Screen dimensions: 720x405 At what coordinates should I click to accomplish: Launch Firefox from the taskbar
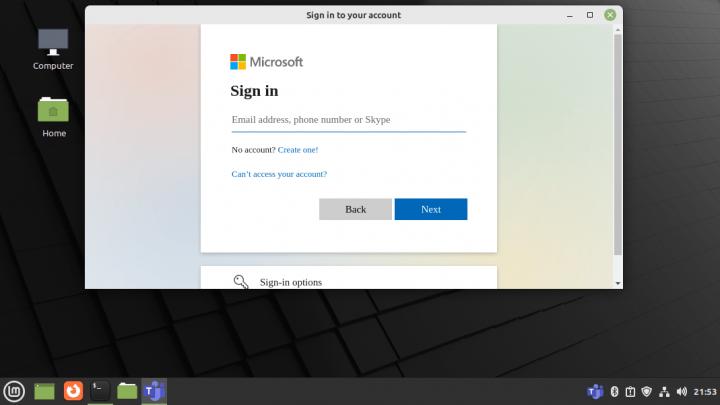pos(72,391)
